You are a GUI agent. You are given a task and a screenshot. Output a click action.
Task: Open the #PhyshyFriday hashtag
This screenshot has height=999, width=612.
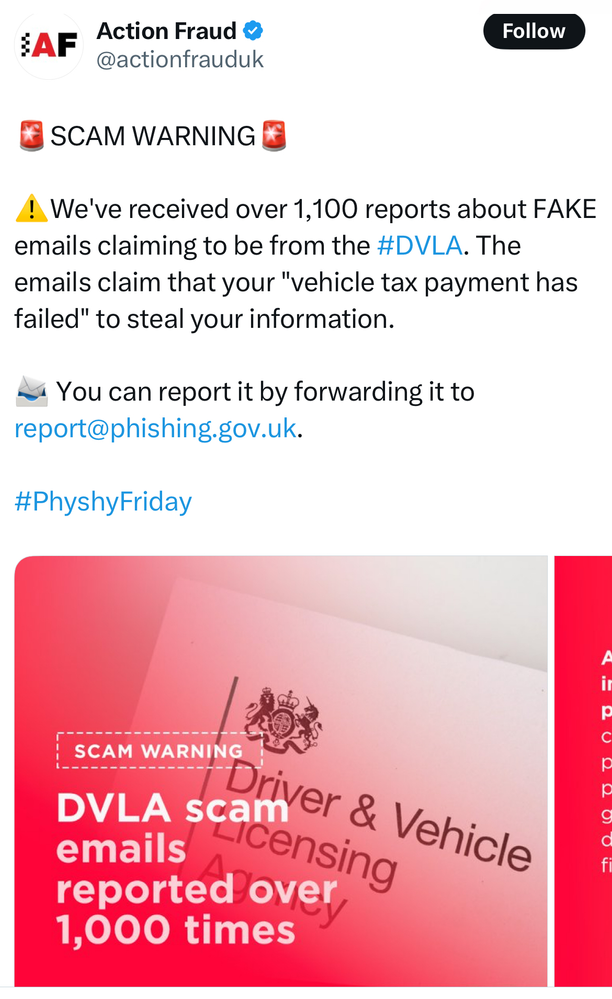(x=103, y=502)
